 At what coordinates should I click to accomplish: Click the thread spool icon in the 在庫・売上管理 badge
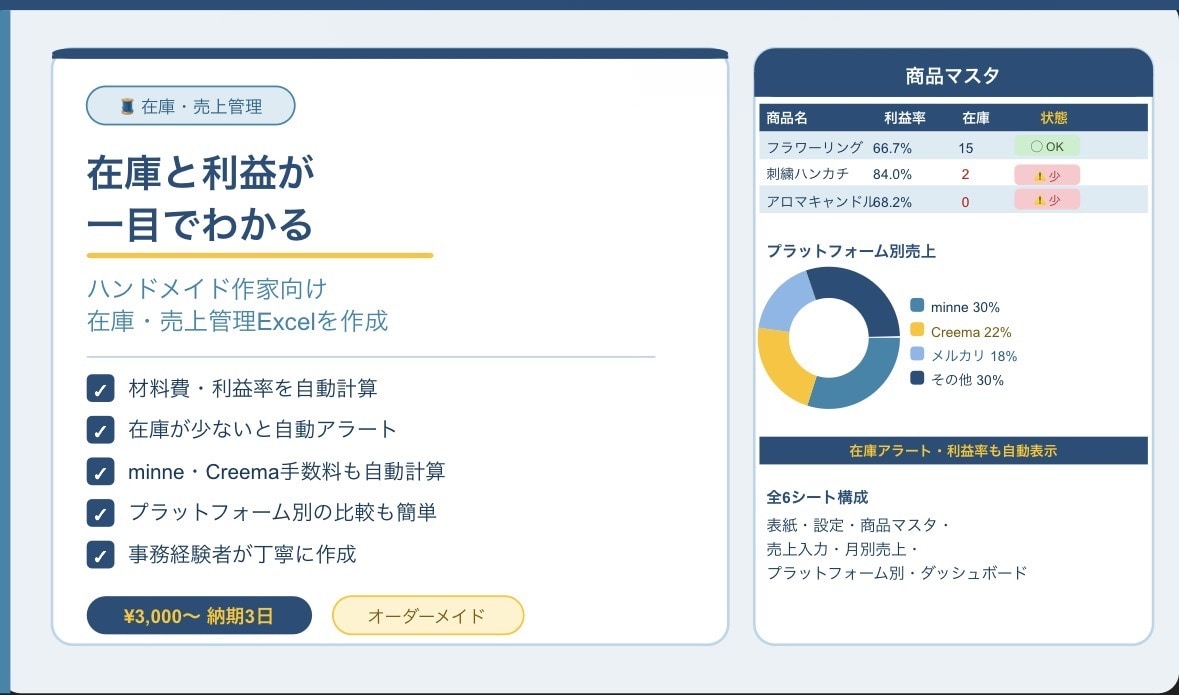tap(127, 106)
